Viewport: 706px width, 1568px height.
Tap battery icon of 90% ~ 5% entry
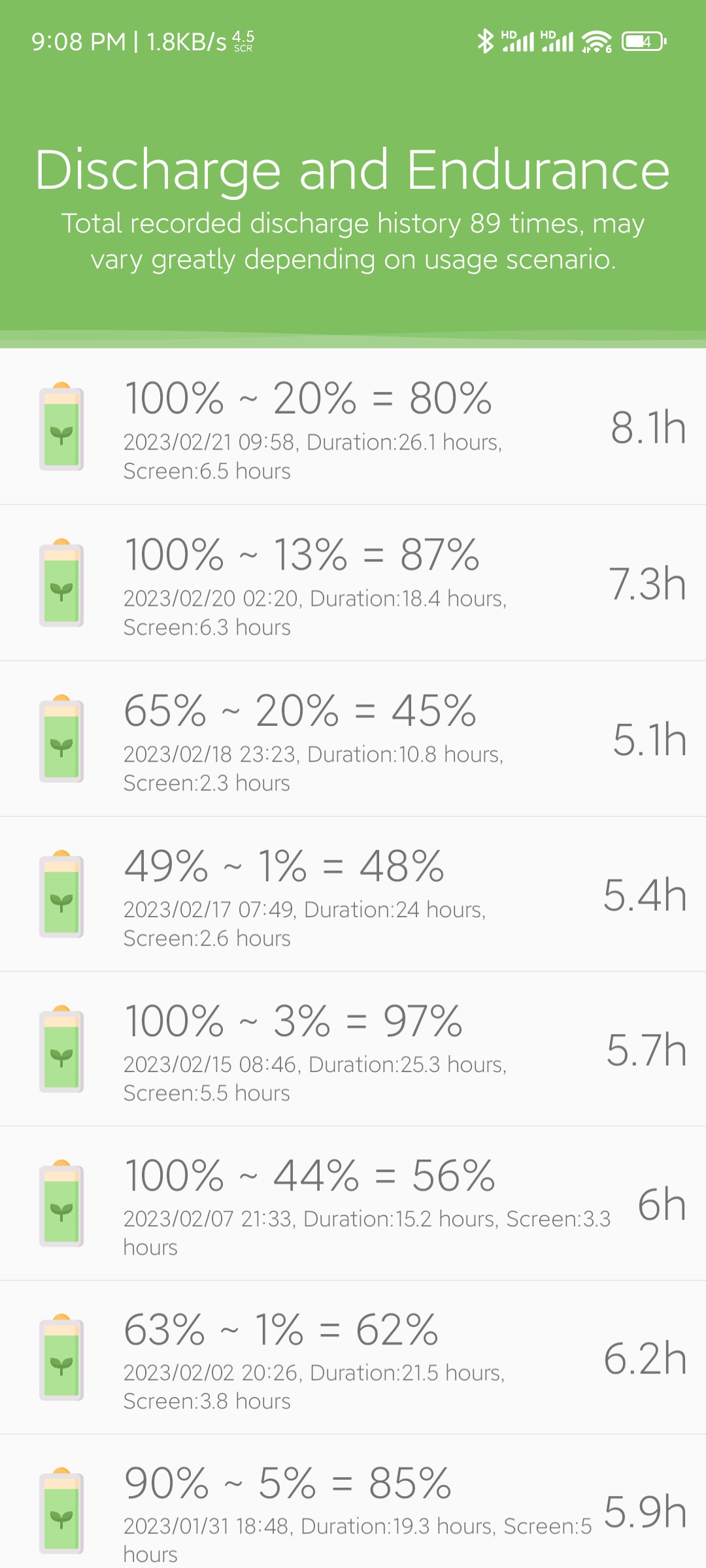click(61, 1511)
